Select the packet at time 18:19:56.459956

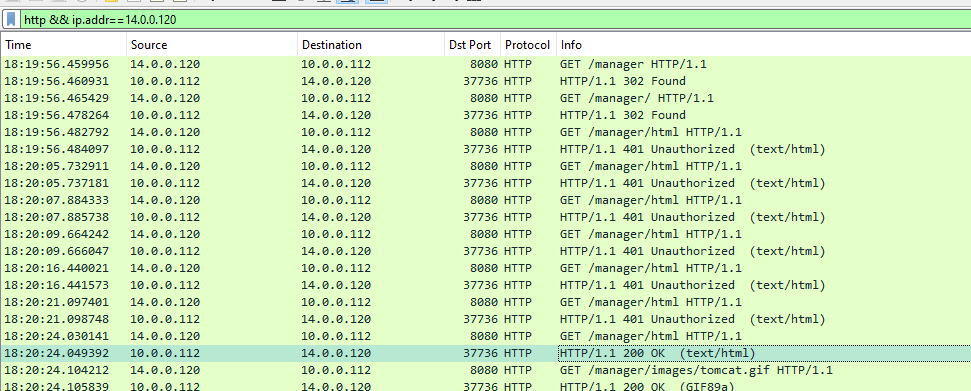pyautogui.click(x=486, y=64)
